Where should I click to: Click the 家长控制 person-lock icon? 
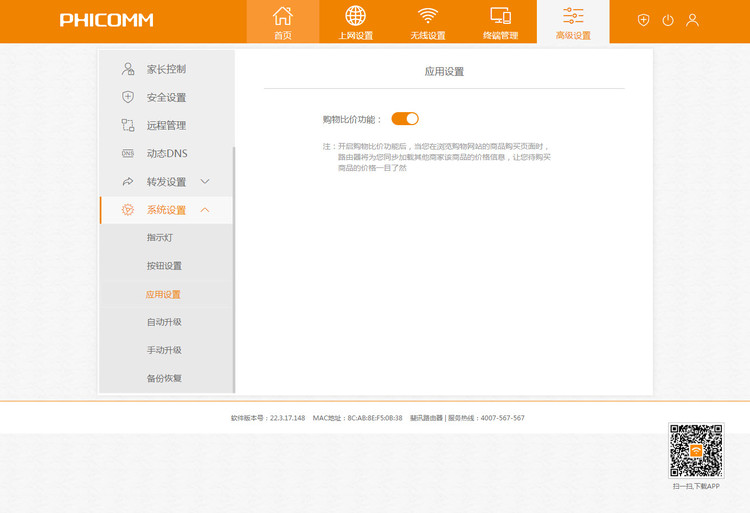click(128, 69)
